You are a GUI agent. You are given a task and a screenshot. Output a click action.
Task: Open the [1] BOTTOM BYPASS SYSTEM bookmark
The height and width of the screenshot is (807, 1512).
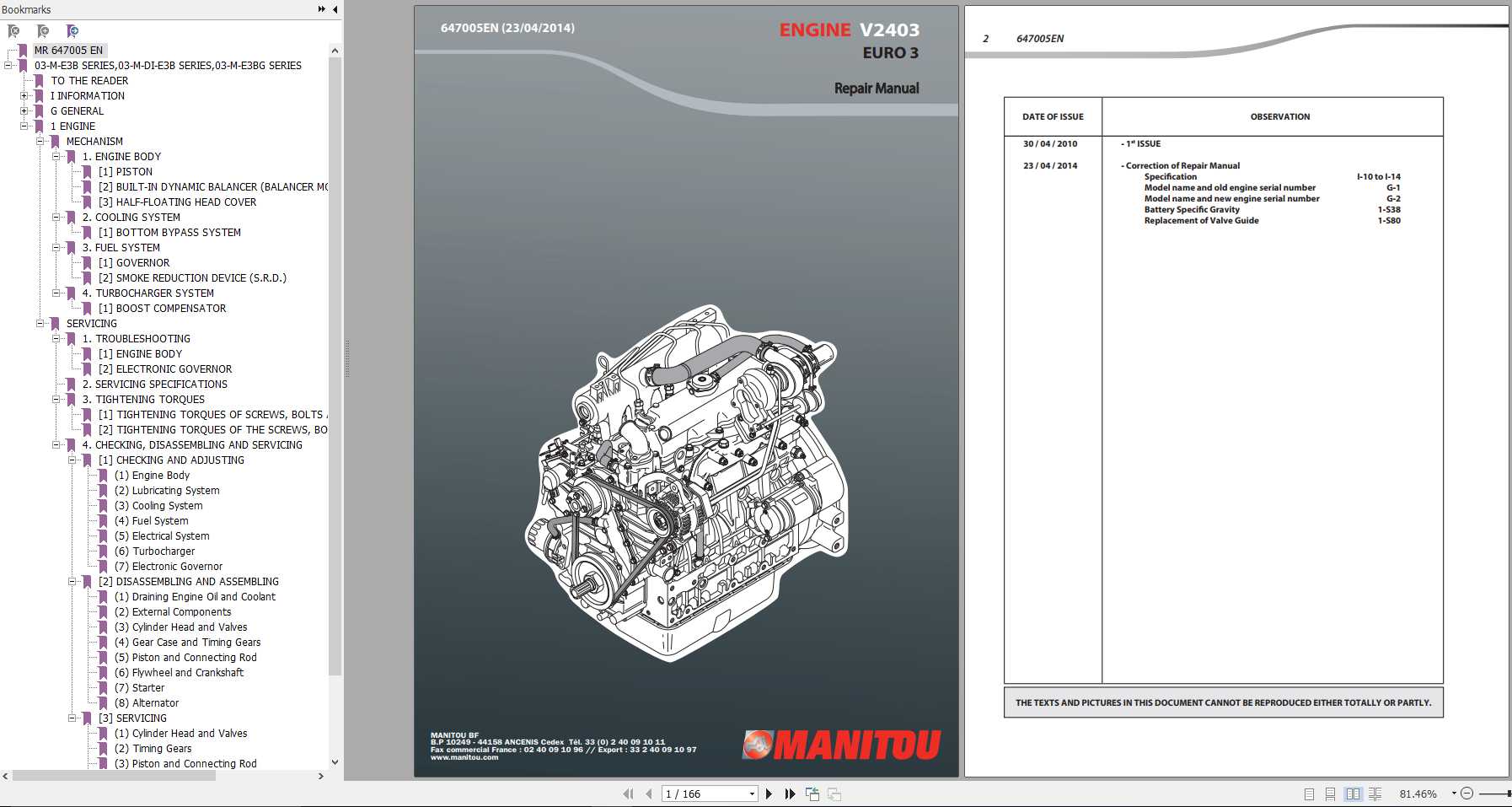[169, 232]
